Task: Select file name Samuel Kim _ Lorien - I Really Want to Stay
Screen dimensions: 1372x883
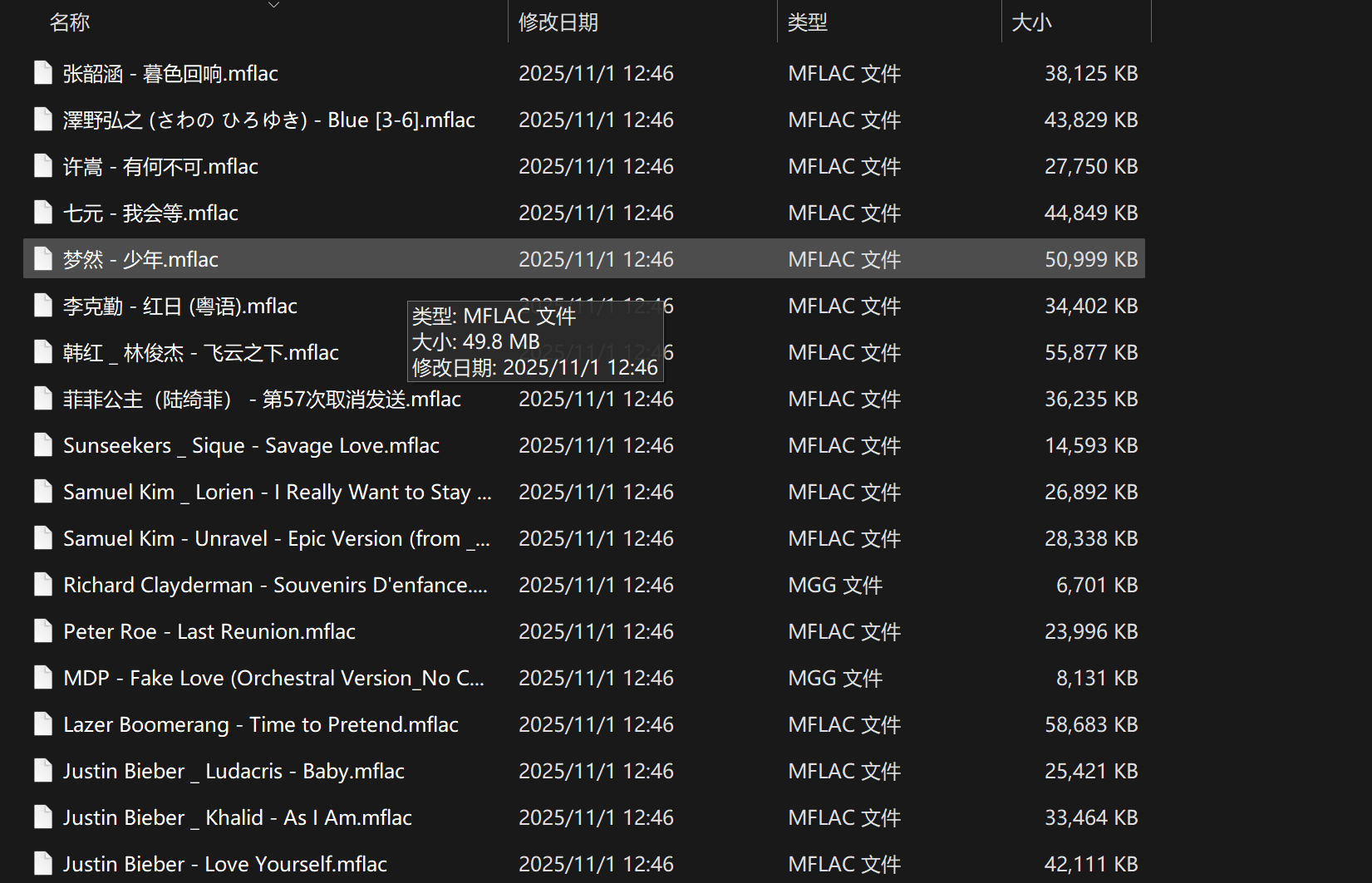Action: [x=278, y=492]
